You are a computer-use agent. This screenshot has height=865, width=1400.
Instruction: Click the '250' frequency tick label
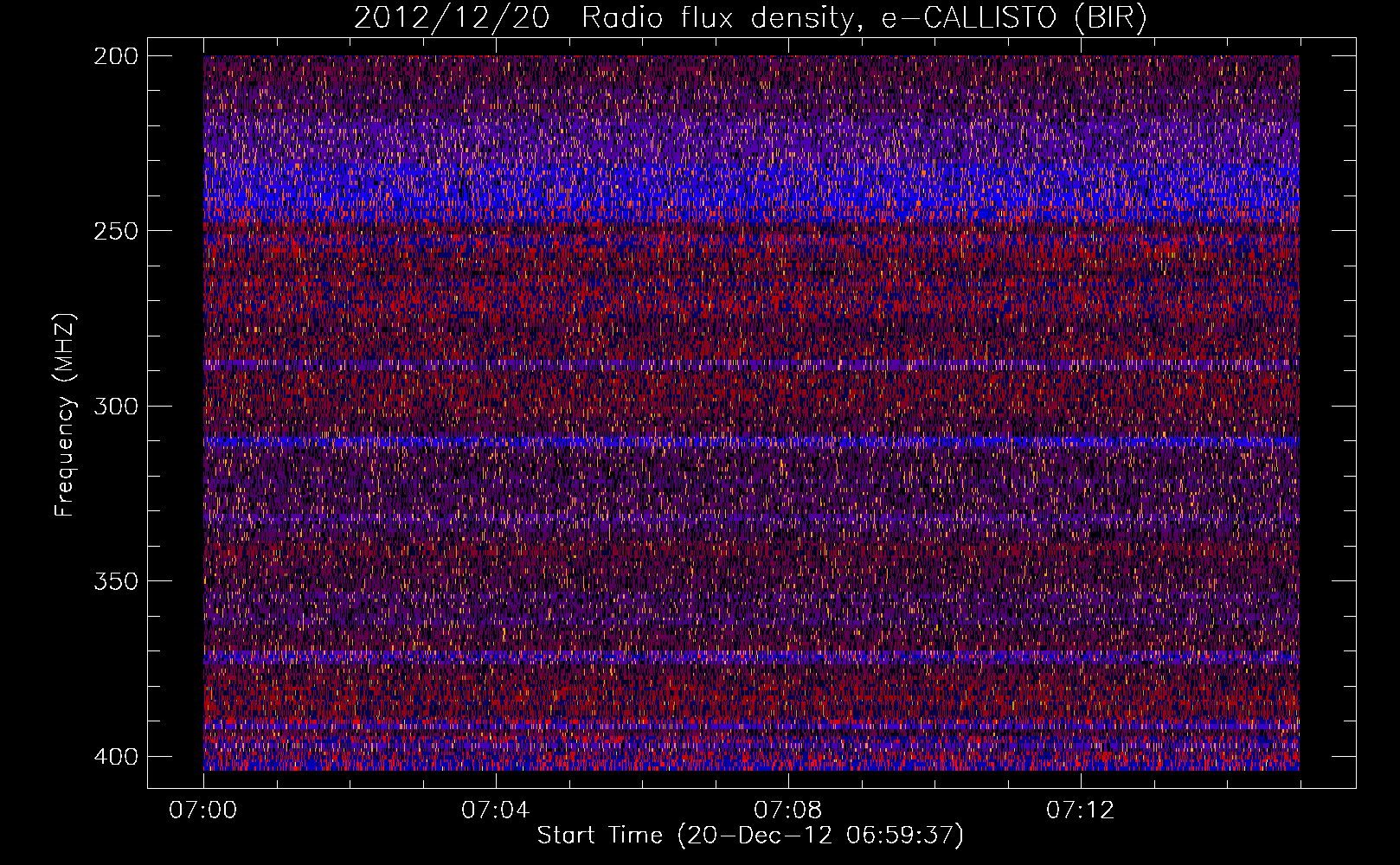point(116,231)
